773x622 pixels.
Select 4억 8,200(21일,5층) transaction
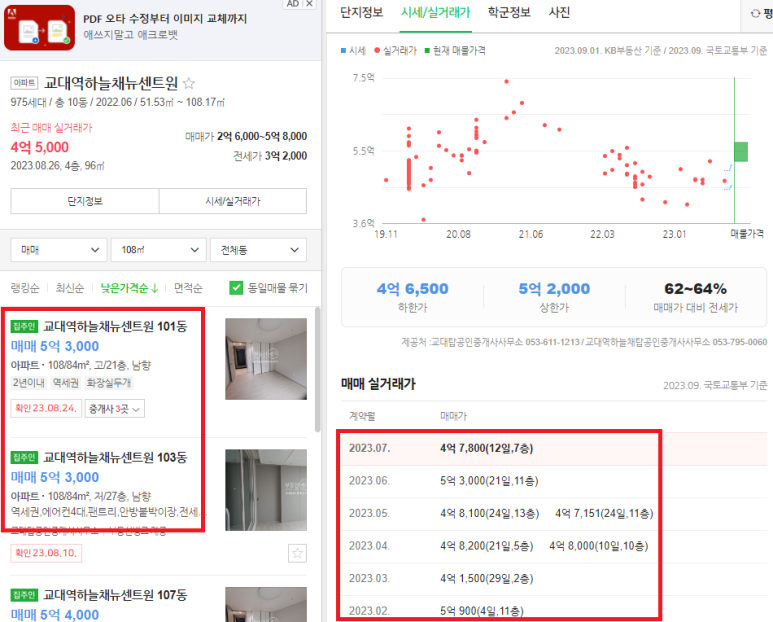(487, 546)
